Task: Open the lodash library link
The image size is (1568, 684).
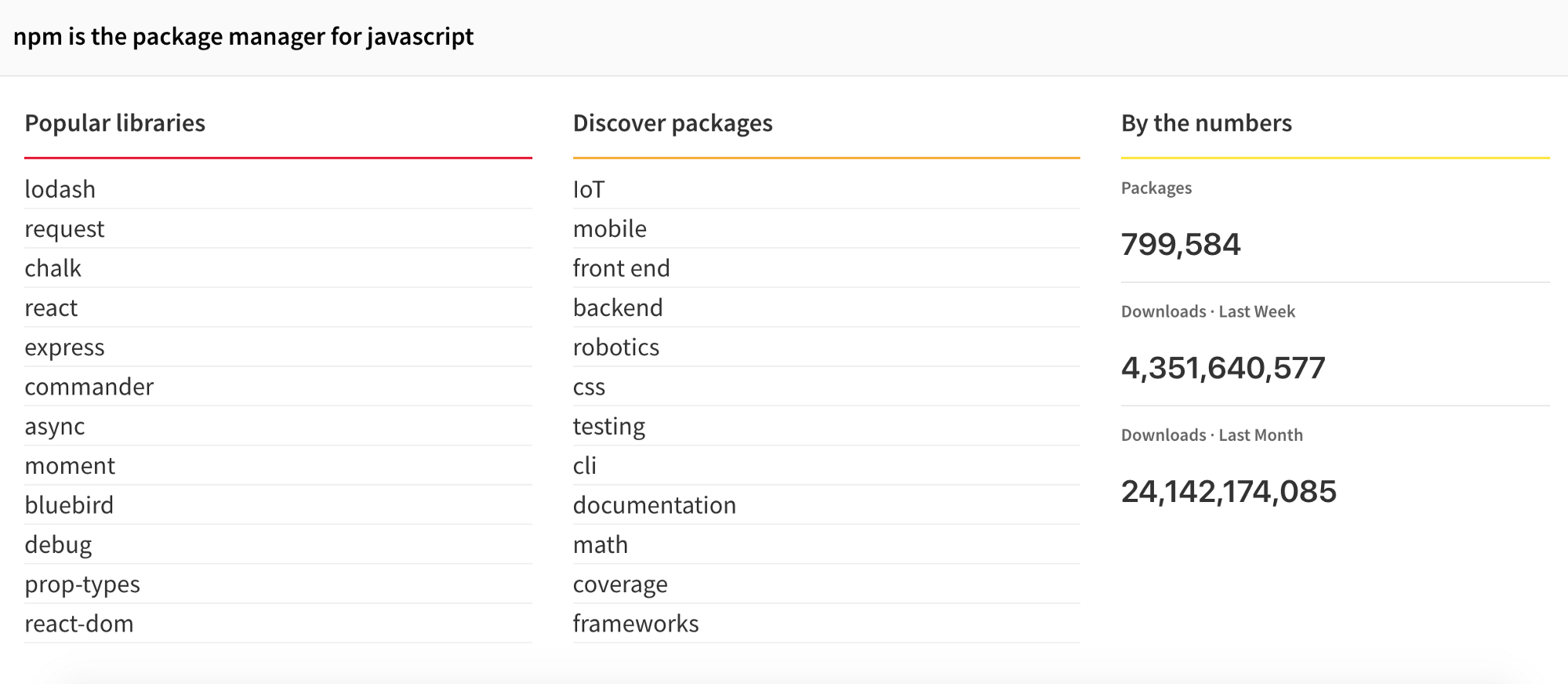Action: (60, 190)
